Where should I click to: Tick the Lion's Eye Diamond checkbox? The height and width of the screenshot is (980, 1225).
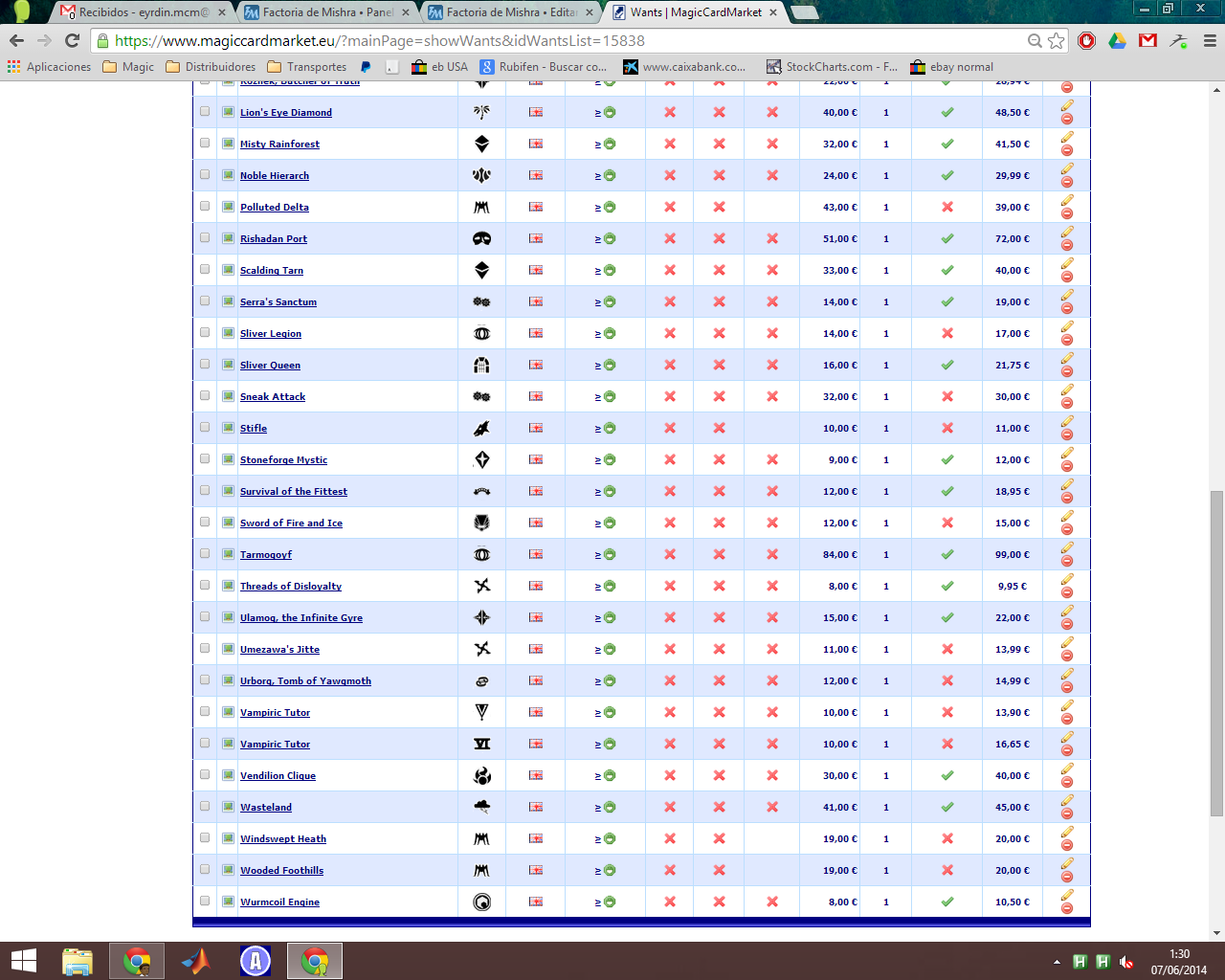pyautogui.click(x=205, y=111)
